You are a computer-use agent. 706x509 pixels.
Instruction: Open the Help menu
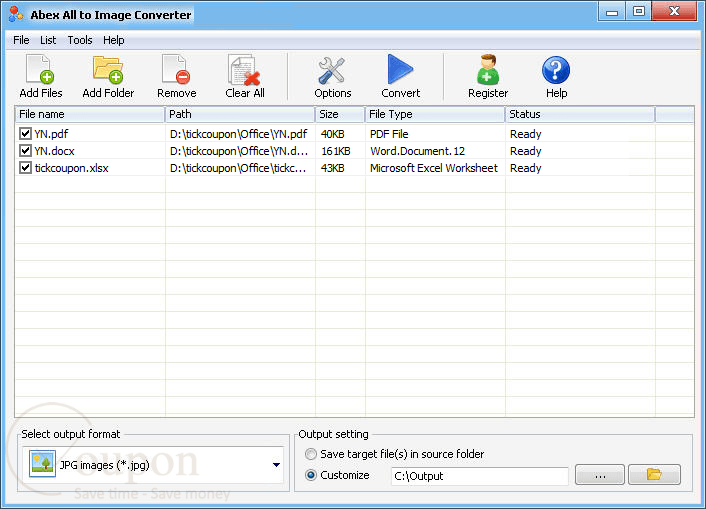click(113, 40)
